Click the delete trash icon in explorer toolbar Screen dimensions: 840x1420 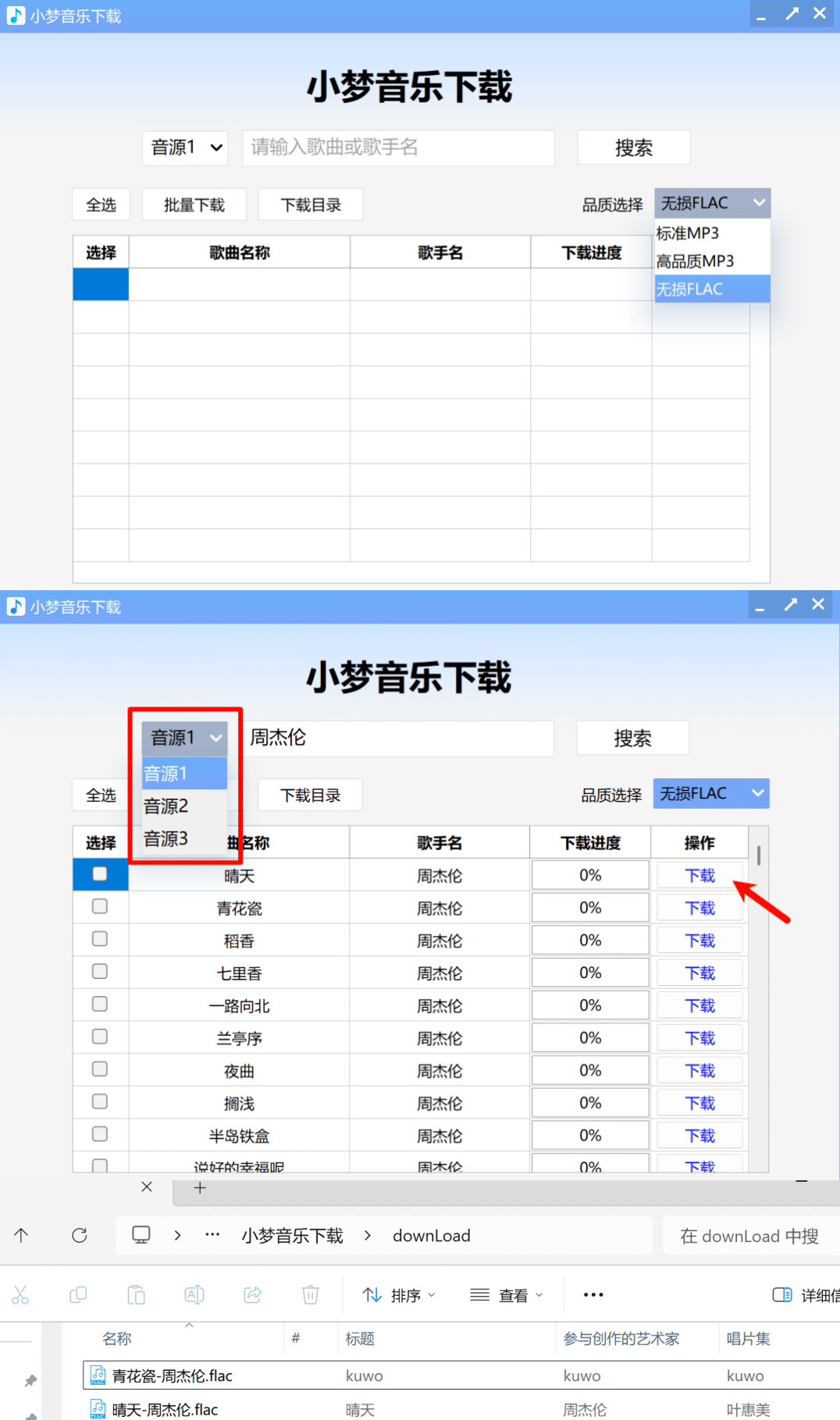click(311, 1295)
